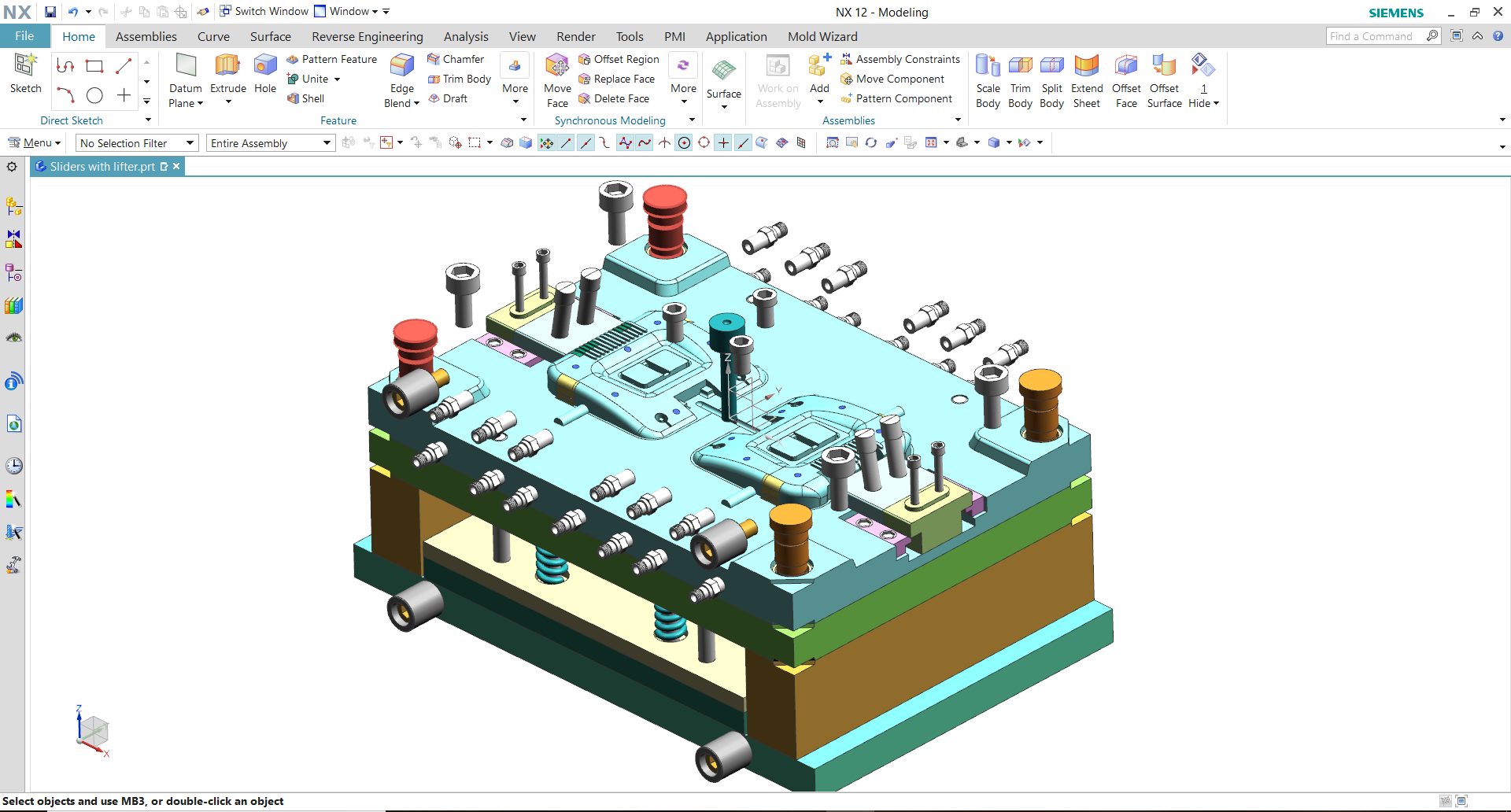
Task: Click the Shell feature button
Action: tap(305, 98)
